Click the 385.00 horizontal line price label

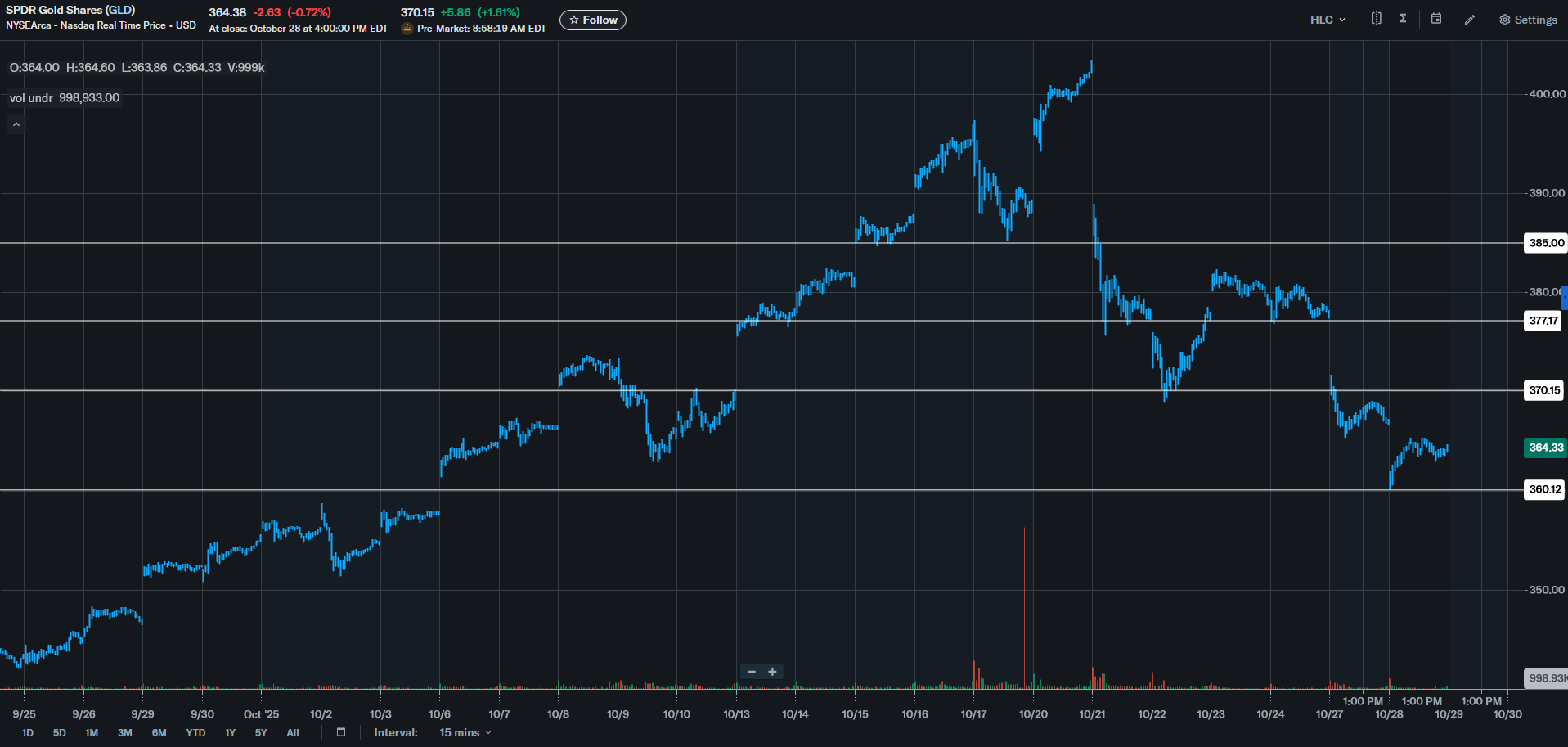pos(1546,243)
